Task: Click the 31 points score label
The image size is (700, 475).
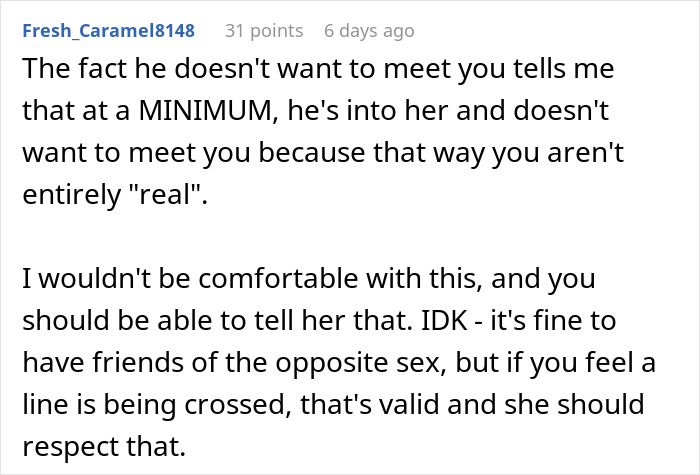Action: pos(264,31)
